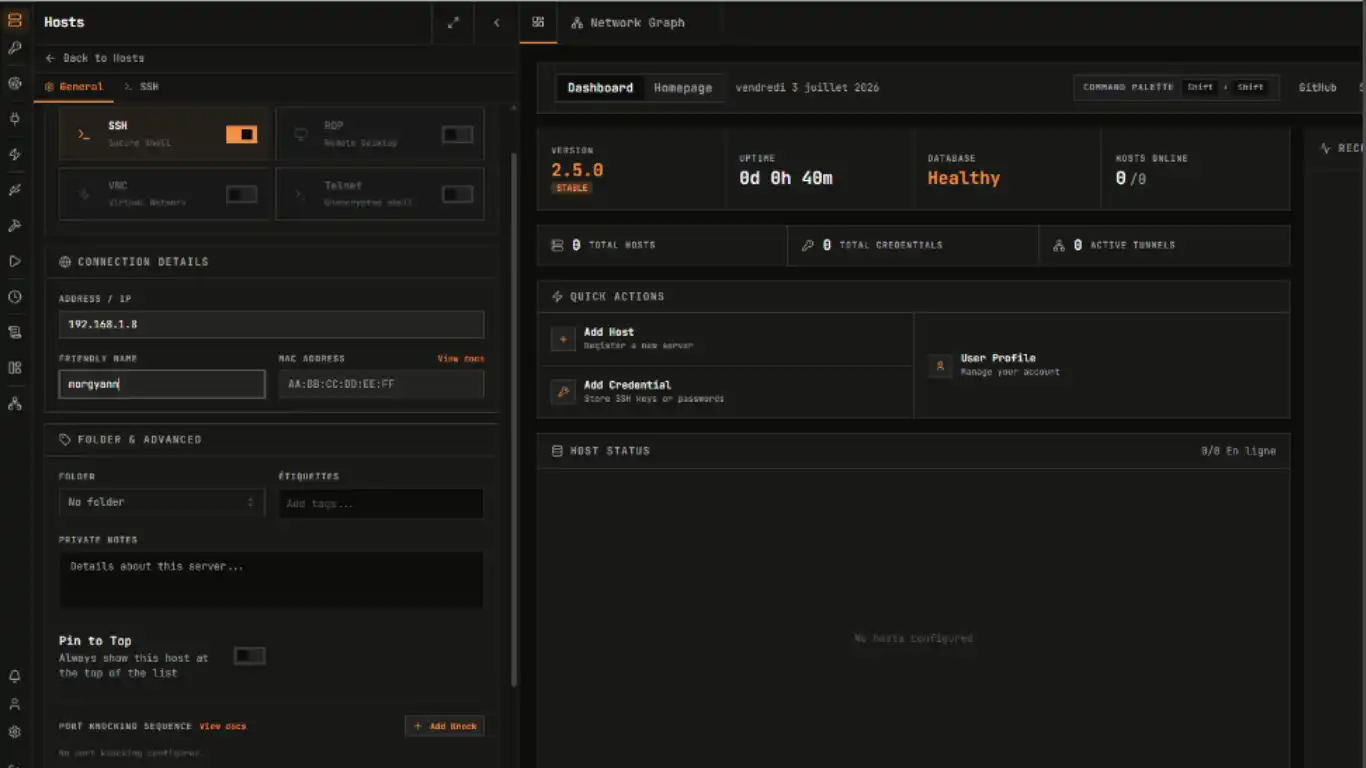Screen dimensions: 1366x768
Task: Open the notifications bell icon
Action: click(15, 676)
